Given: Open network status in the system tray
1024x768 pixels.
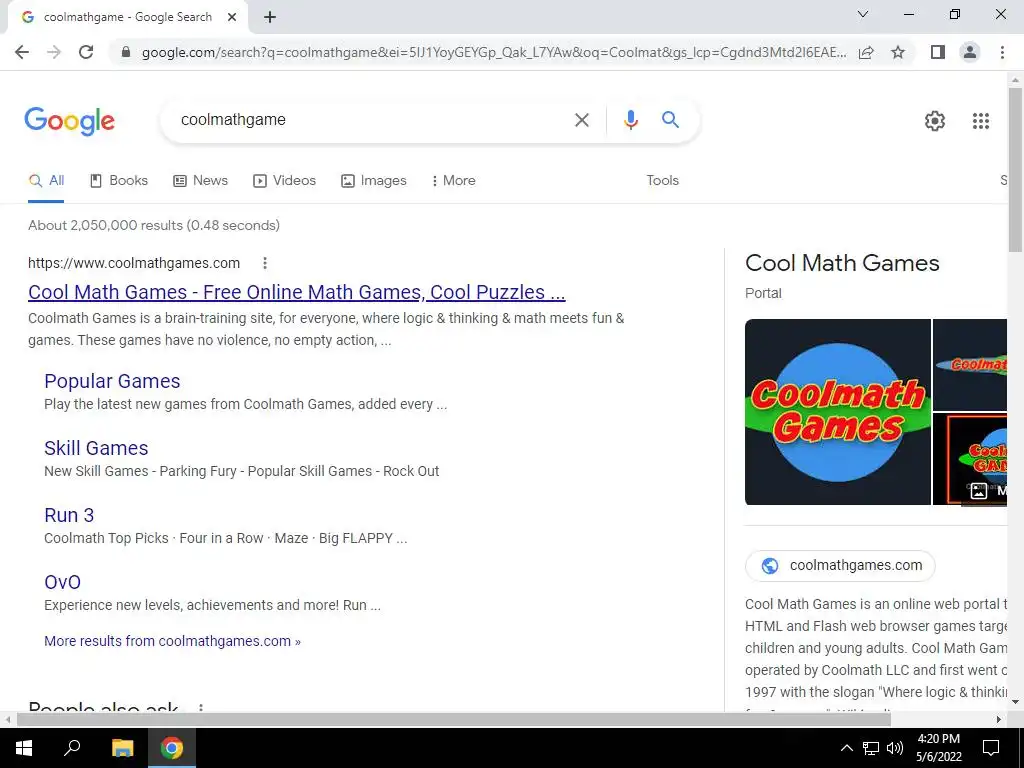Looking at the screenshot, I should (x=871, y=748).
